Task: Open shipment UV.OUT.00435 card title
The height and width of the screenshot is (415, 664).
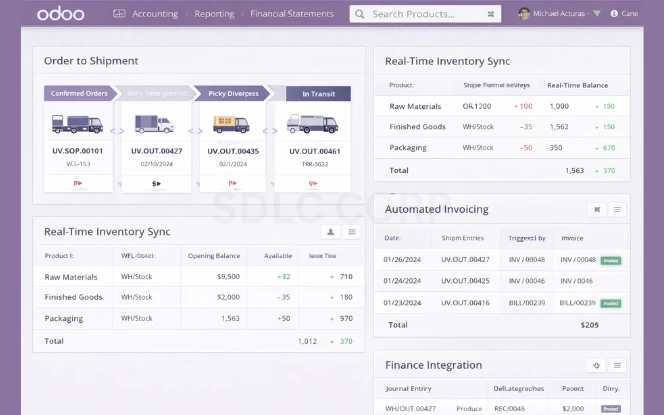Action: pyautogui.click(x=233, y=151)
